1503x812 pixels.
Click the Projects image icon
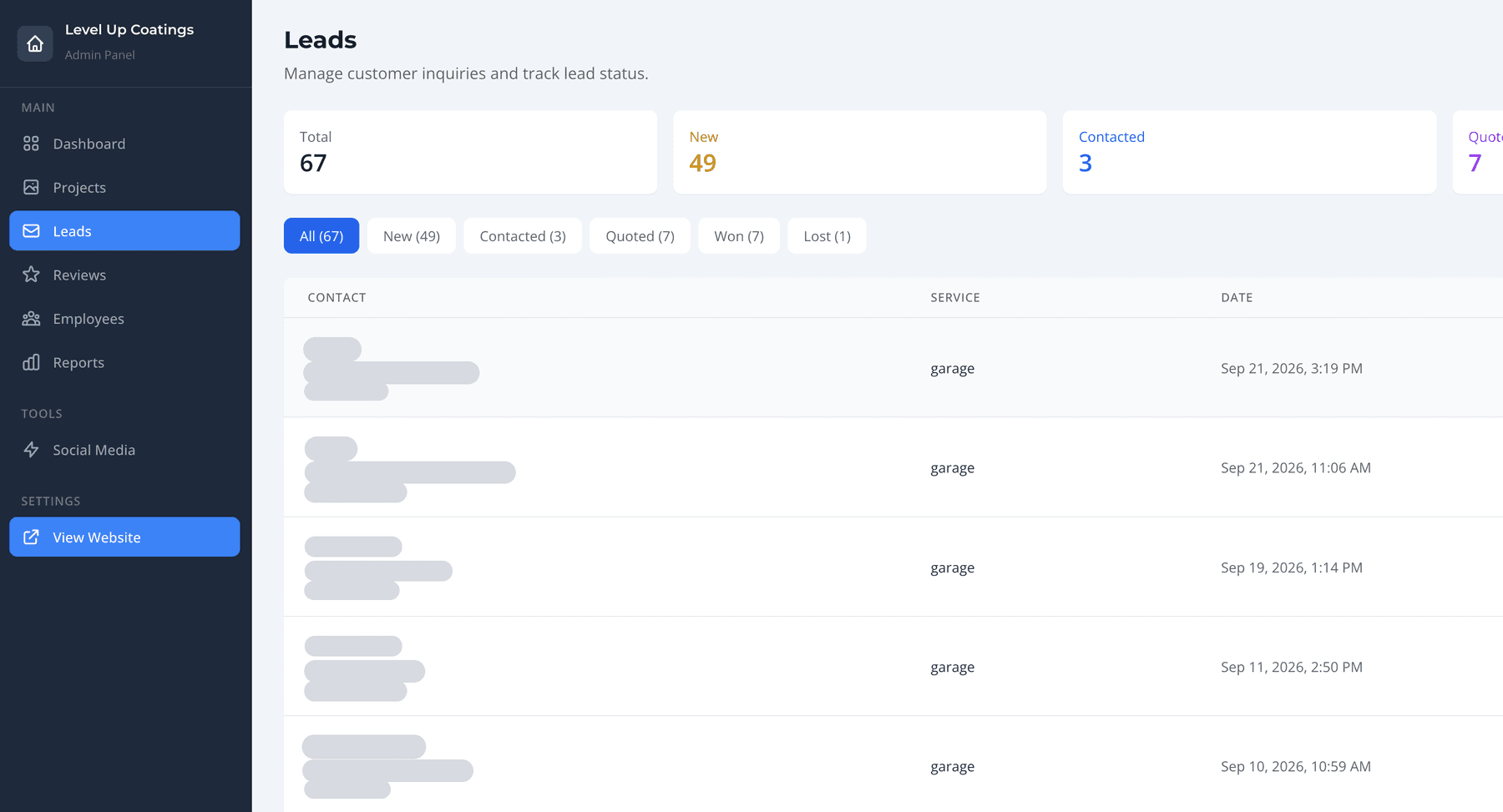tap(31, 187)
